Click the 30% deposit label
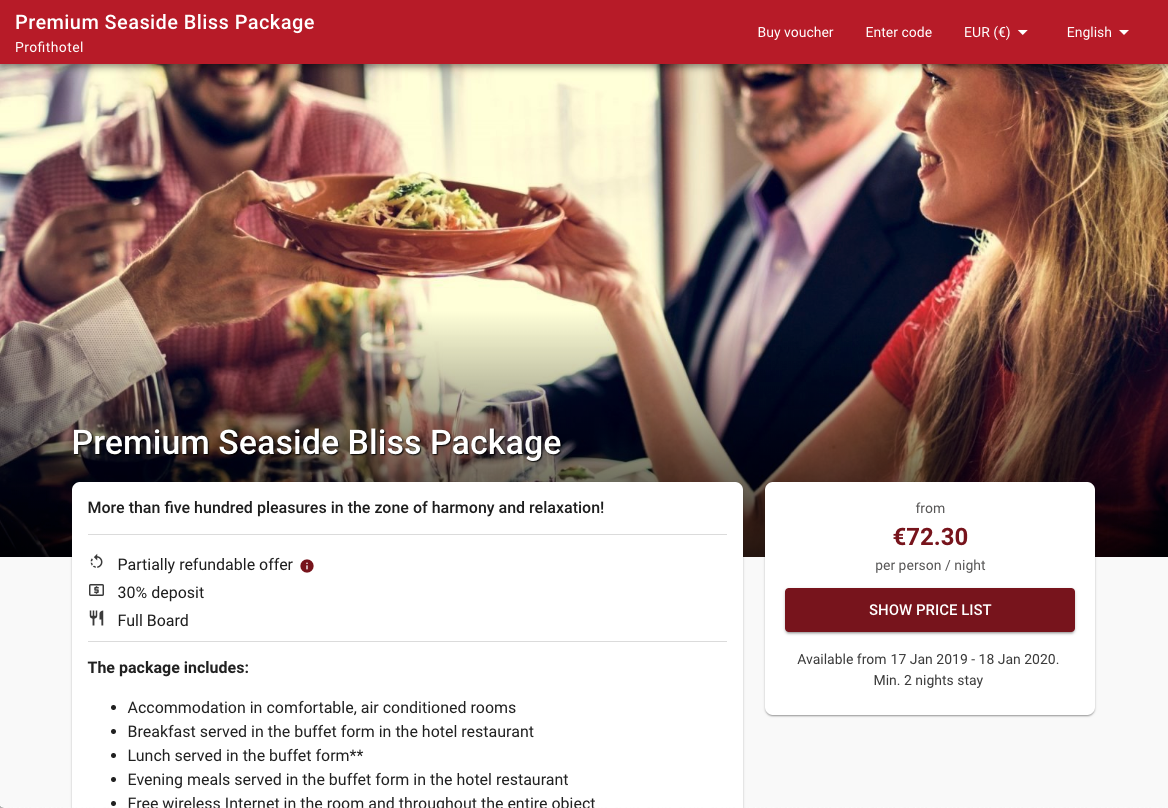This screenshot has height=808, width=1168. coord(160,593)
